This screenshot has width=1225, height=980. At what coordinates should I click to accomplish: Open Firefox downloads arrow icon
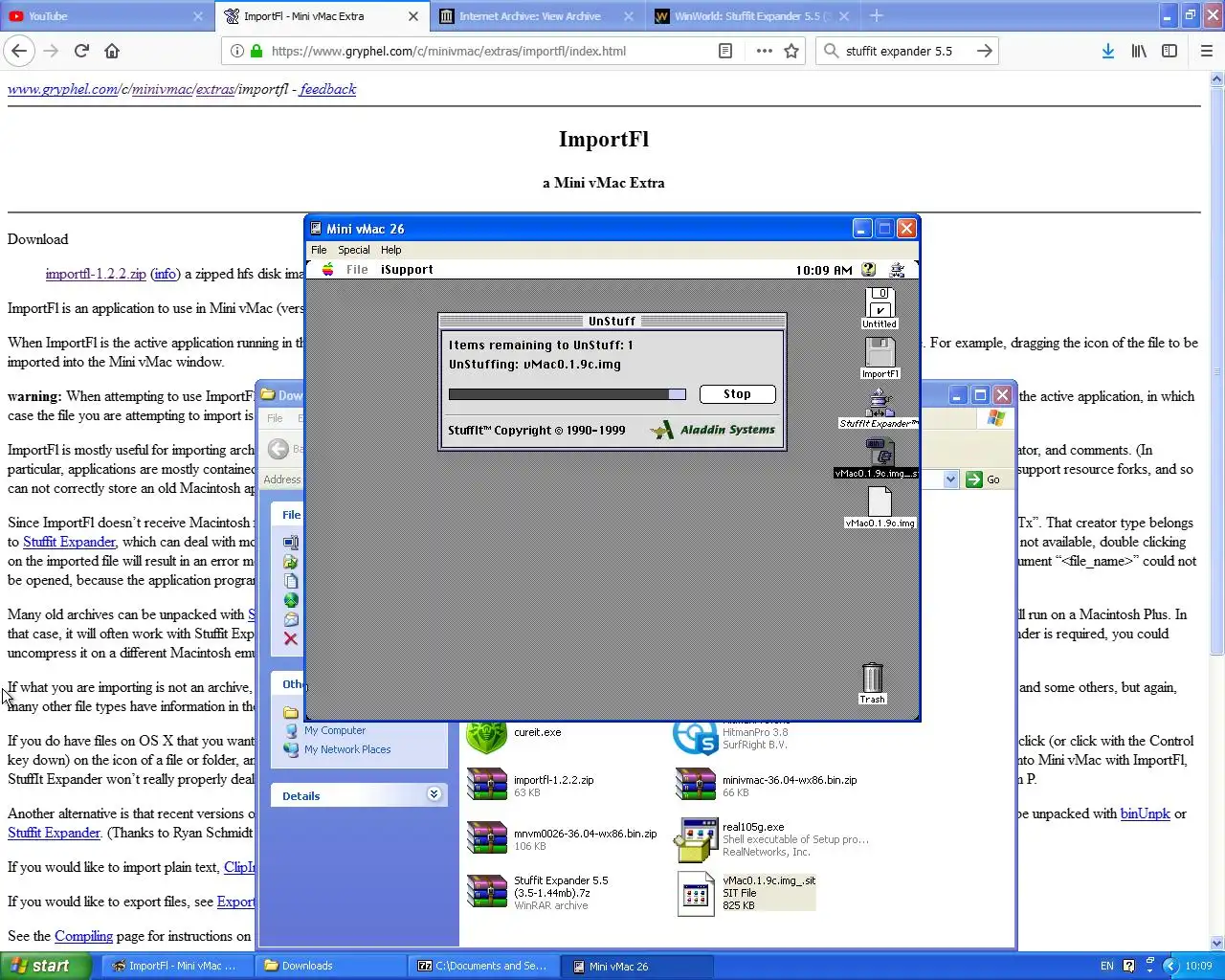point(1107,51)
